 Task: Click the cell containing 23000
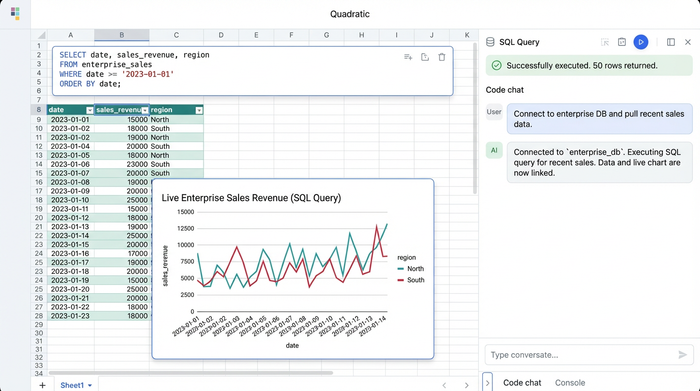[x=121, y=164]
